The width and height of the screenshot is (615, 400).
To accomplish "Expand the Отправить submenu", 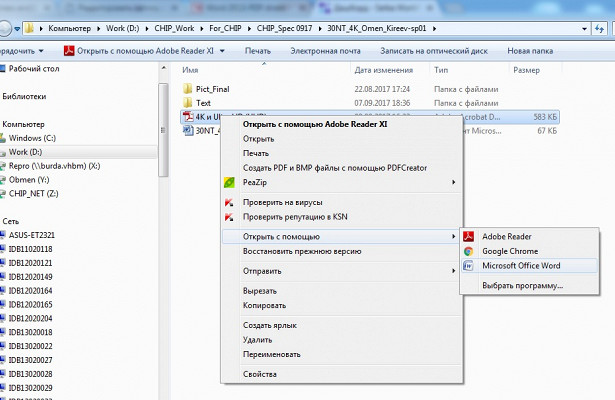I will click(453, 270).
